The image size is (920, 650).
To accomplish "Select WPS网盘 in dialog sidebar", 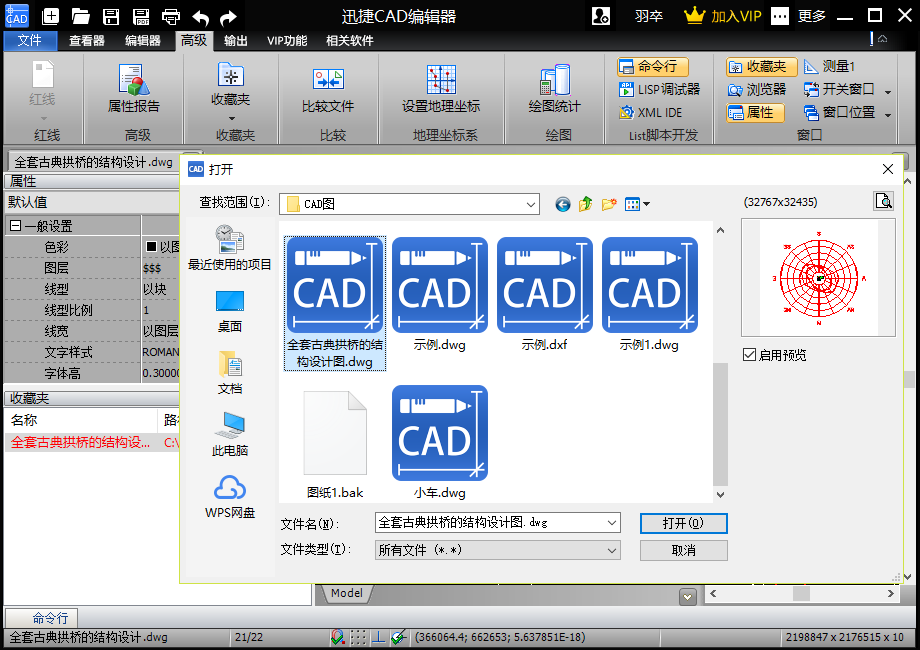I will [x=229, y=497].
